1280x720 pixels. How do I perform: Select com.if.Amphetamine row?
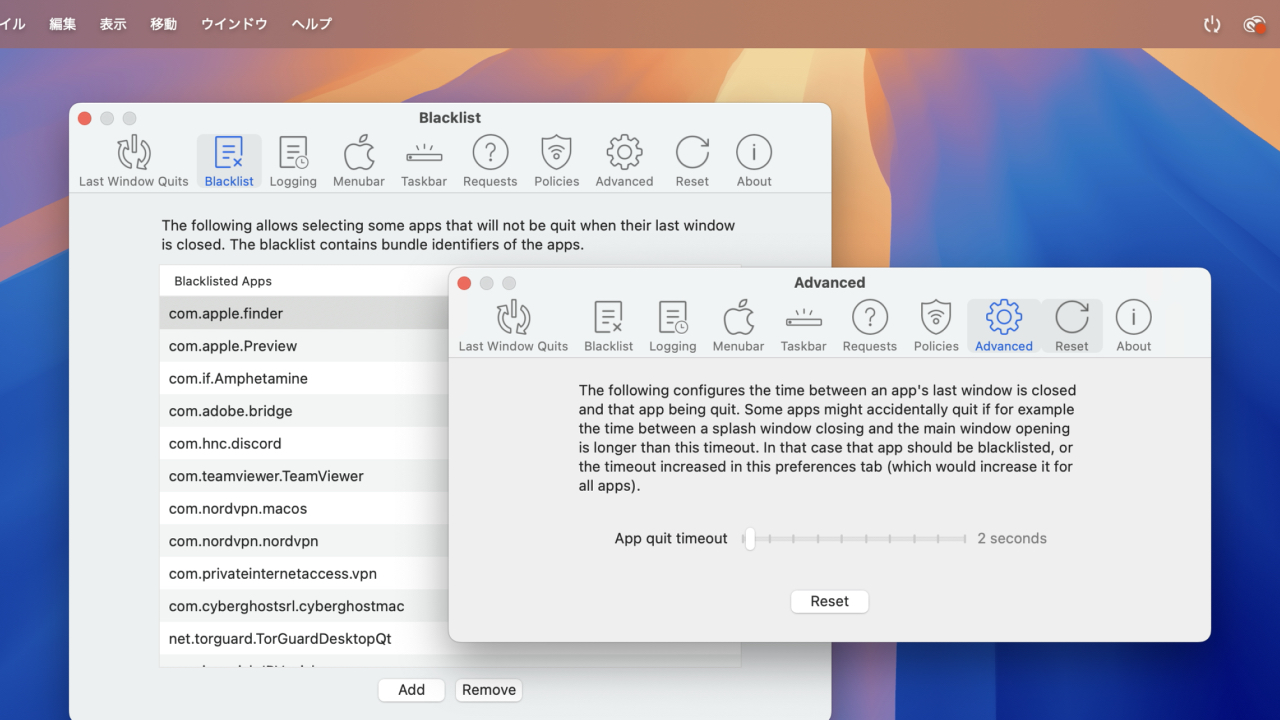click(x=304, y=378)
